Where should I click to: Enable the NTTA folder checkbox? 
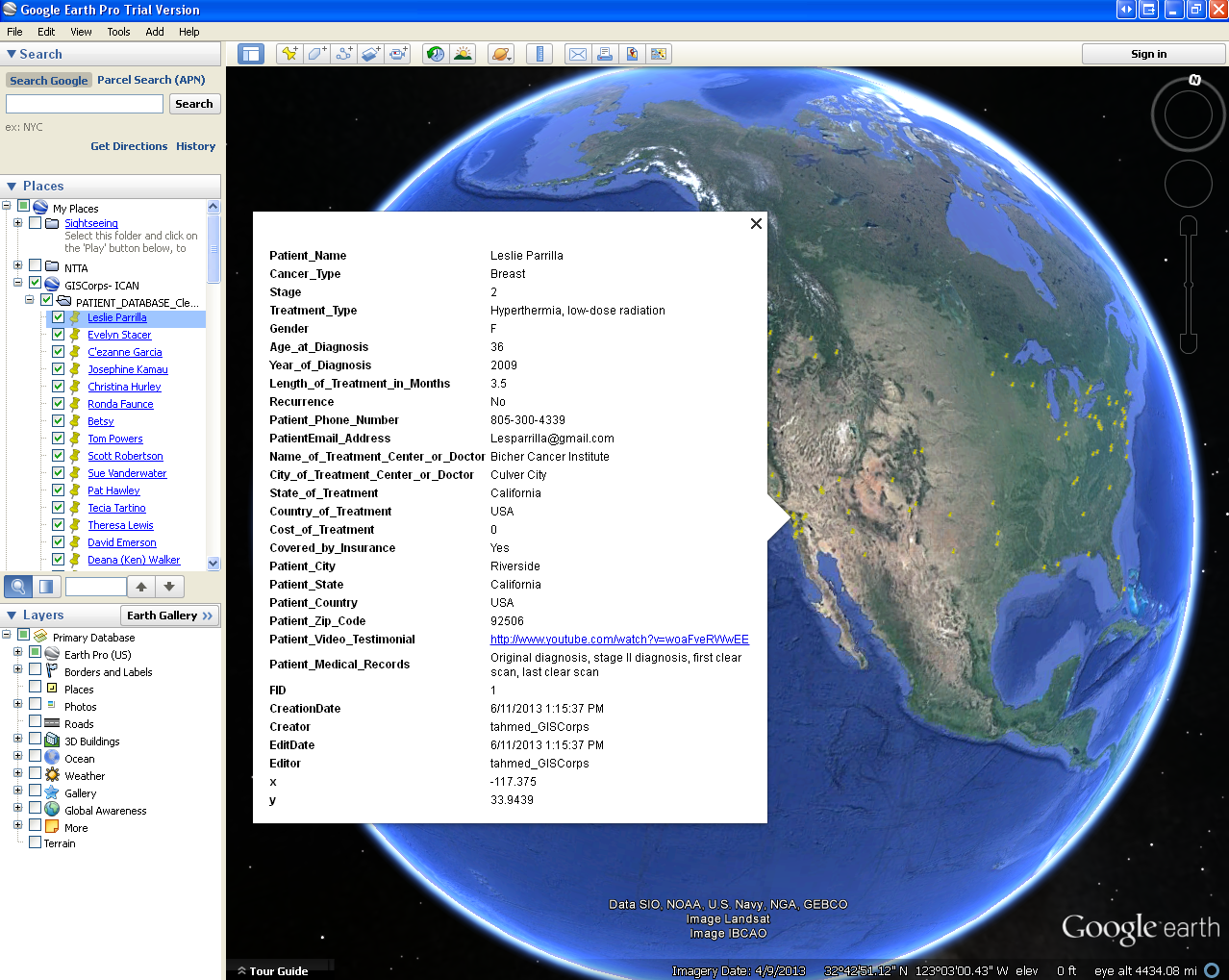[x=36, y=265]
